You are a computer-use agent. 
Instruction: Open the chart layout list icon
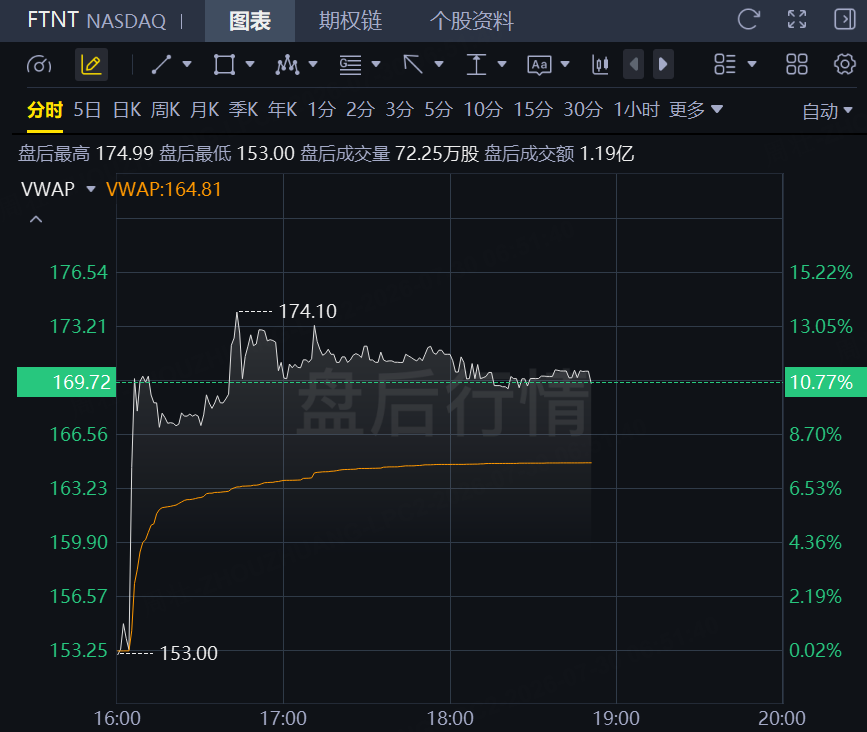pyautogui.click(x=725, y=65)
